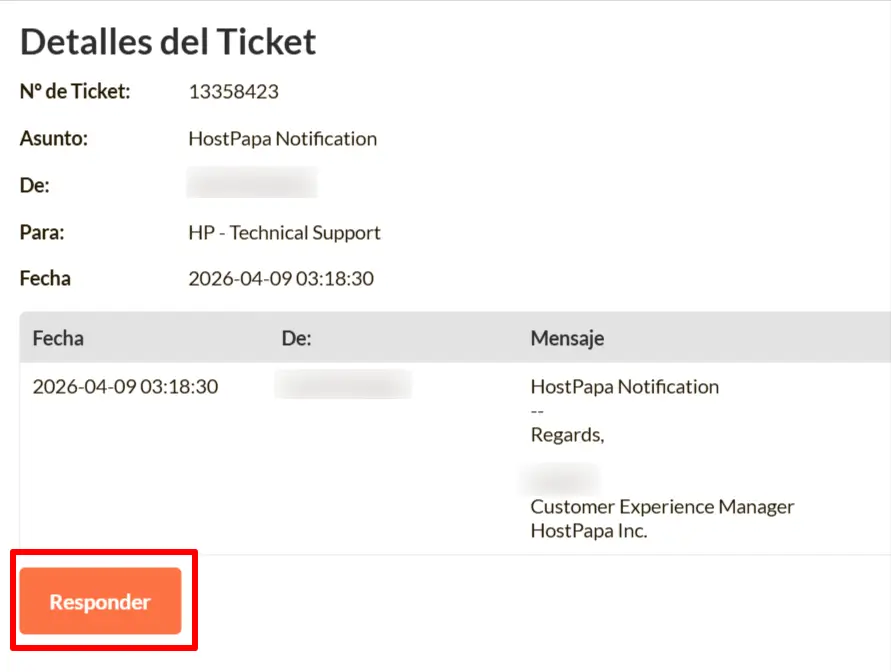Click the De: column header in the table
Screen dimensions: 891x672
[297, 338]
